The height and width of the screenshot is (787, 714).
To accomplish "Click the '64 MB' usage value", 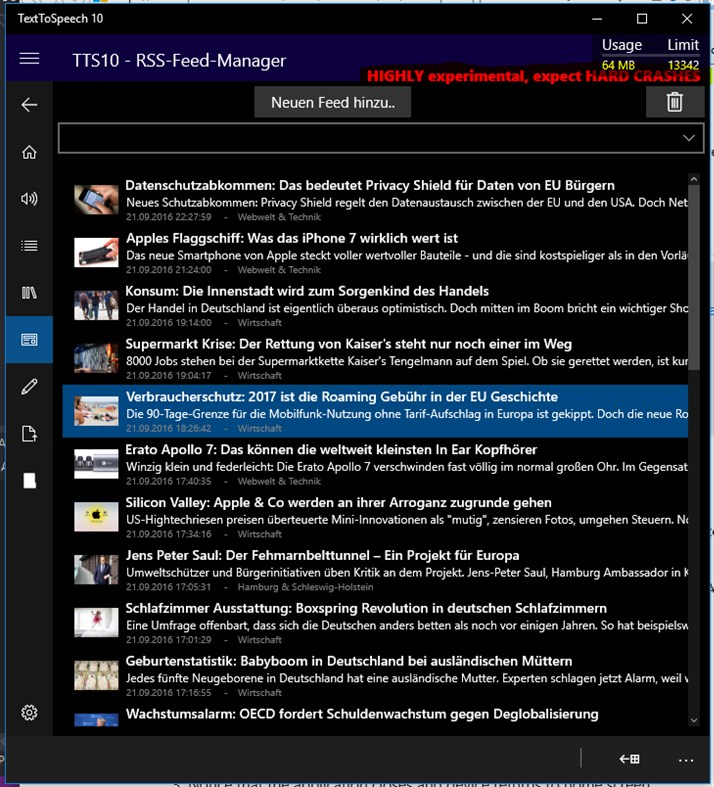I will [618, 65].
